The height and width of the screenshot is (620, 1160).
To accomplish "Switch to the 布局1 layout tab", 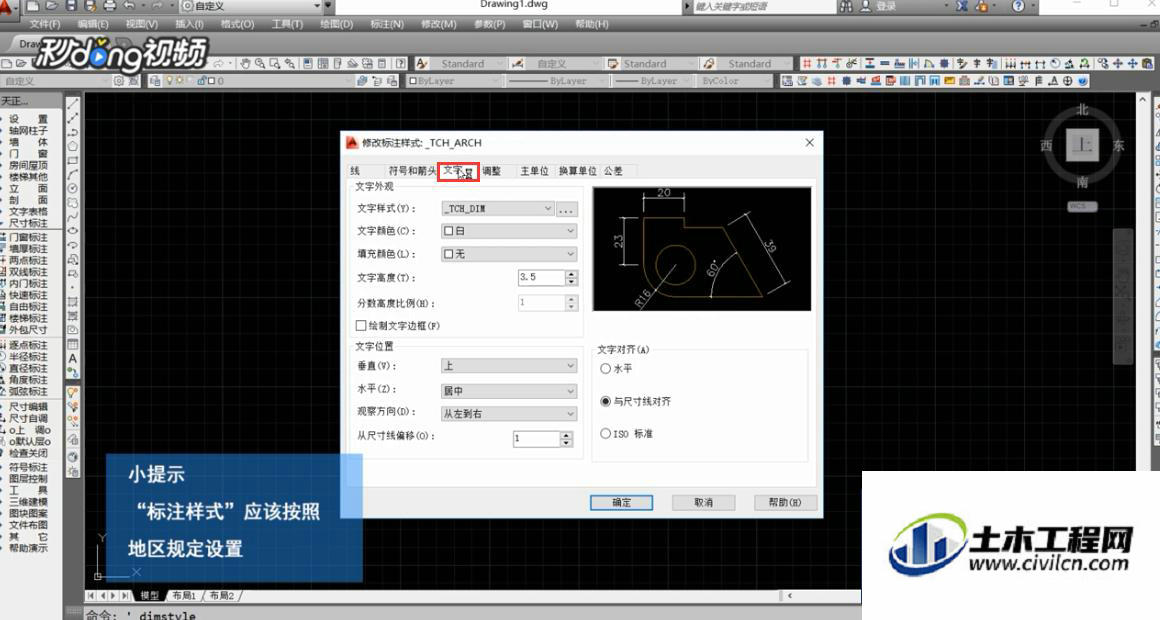I will [183, 595].
